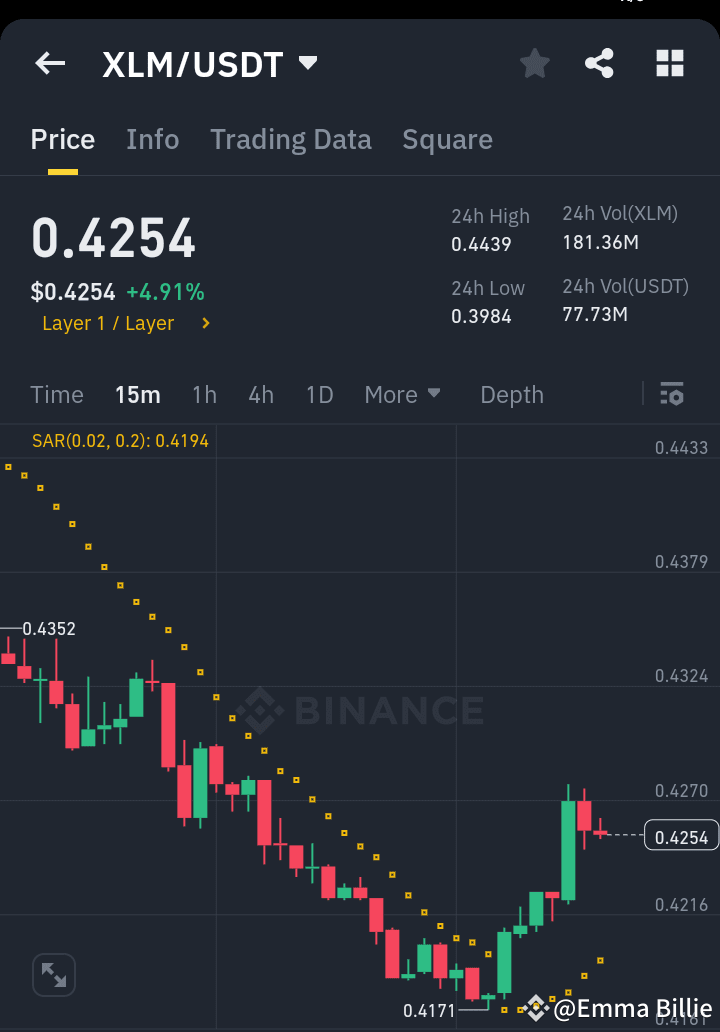Add XLM/USDT to favorites via star icon
Image resolution: width=720 pixels, height=1032 pixels.
coord(534,63)
